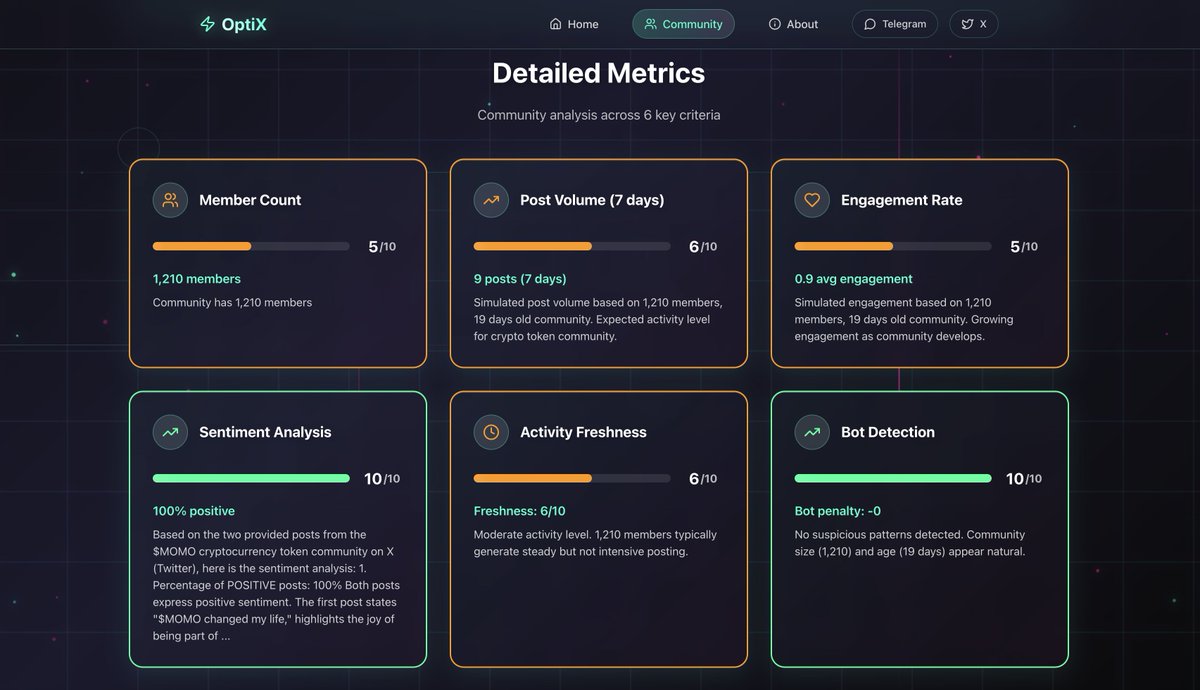Click the 'Freshness: 6/10' value
This screenshot has width=1200, height=690.
pos(520,511)
